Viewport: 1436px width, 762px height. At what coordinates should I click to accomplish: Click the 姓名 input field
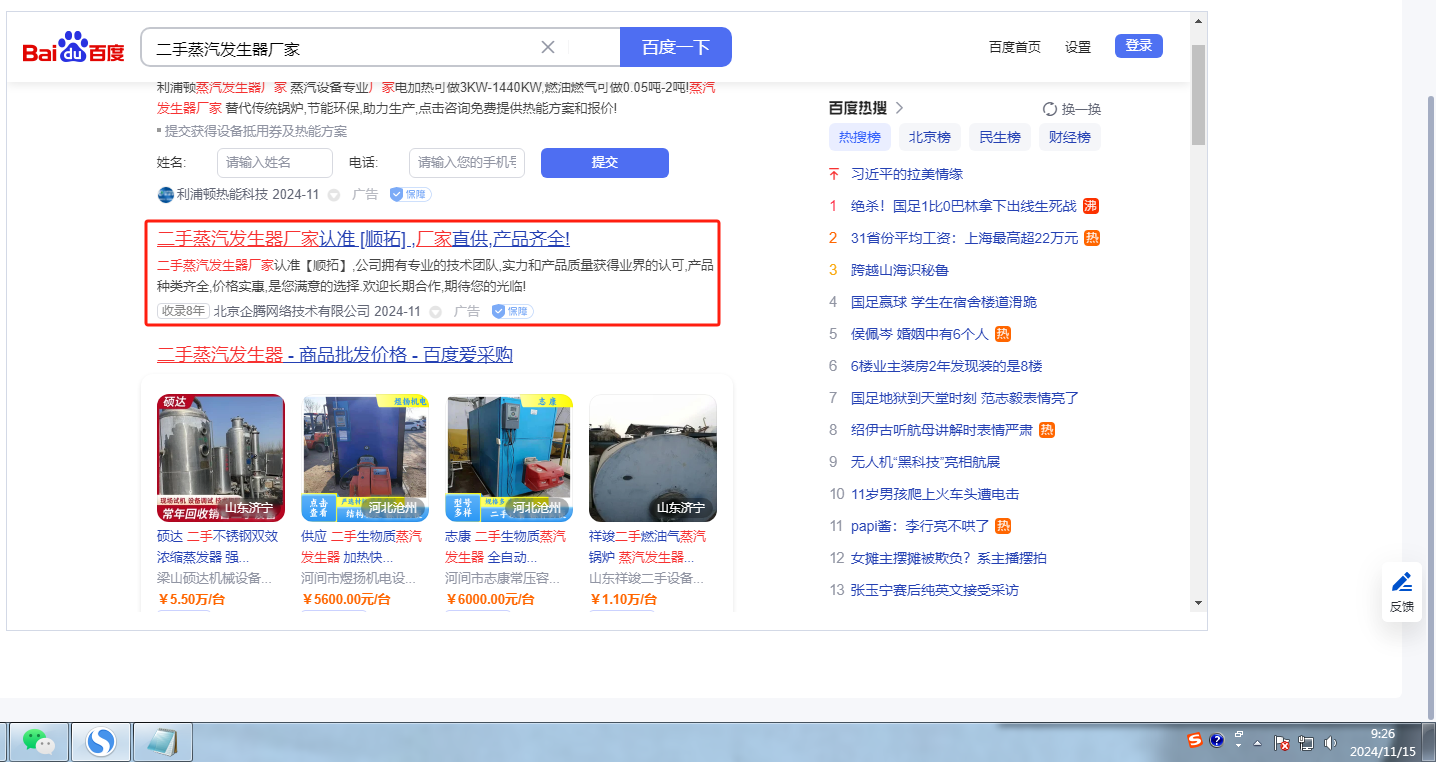(x=275, y=163)
